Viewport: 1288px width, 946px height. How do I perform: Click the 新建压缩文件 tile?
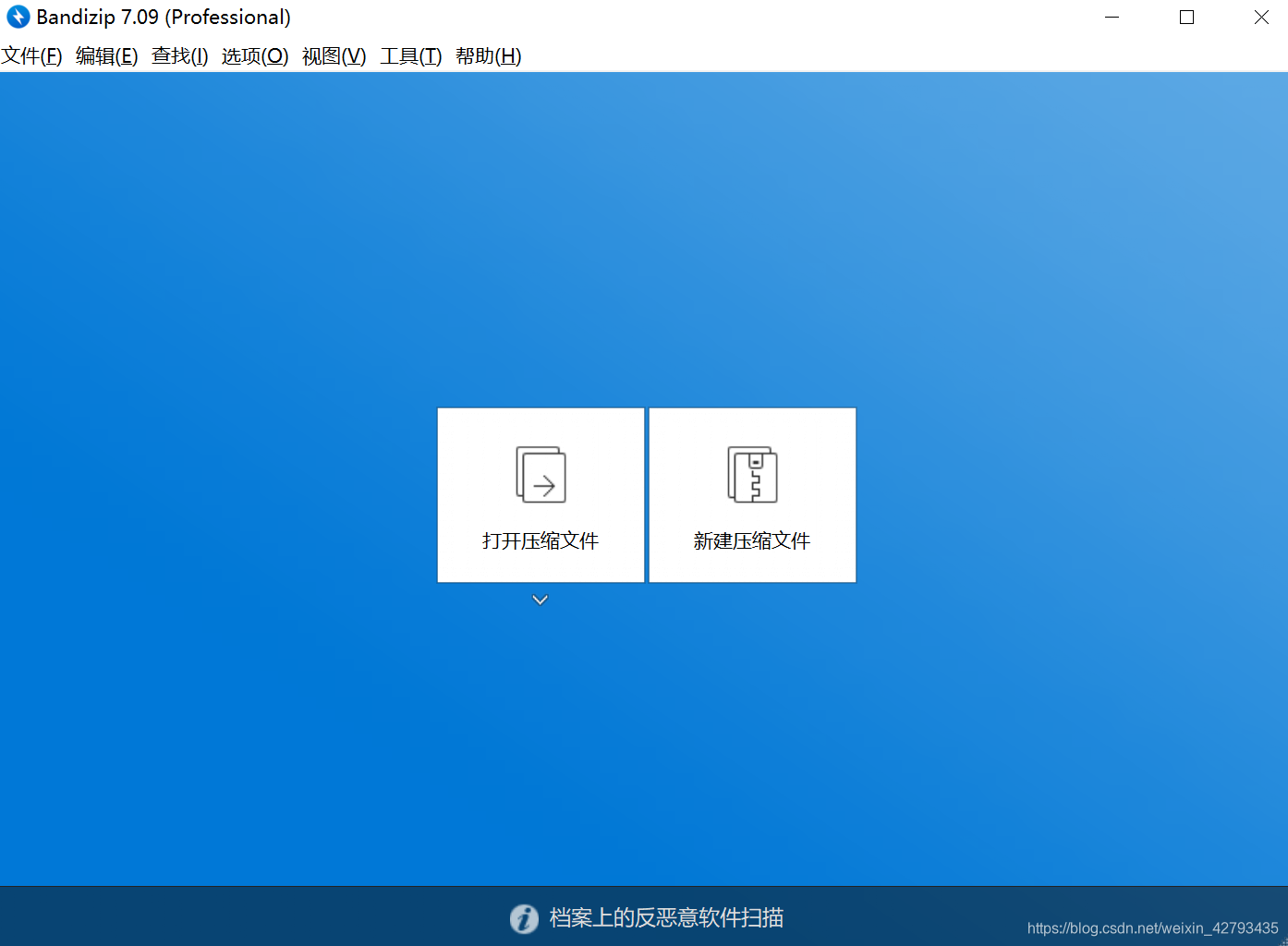(752, 495)
